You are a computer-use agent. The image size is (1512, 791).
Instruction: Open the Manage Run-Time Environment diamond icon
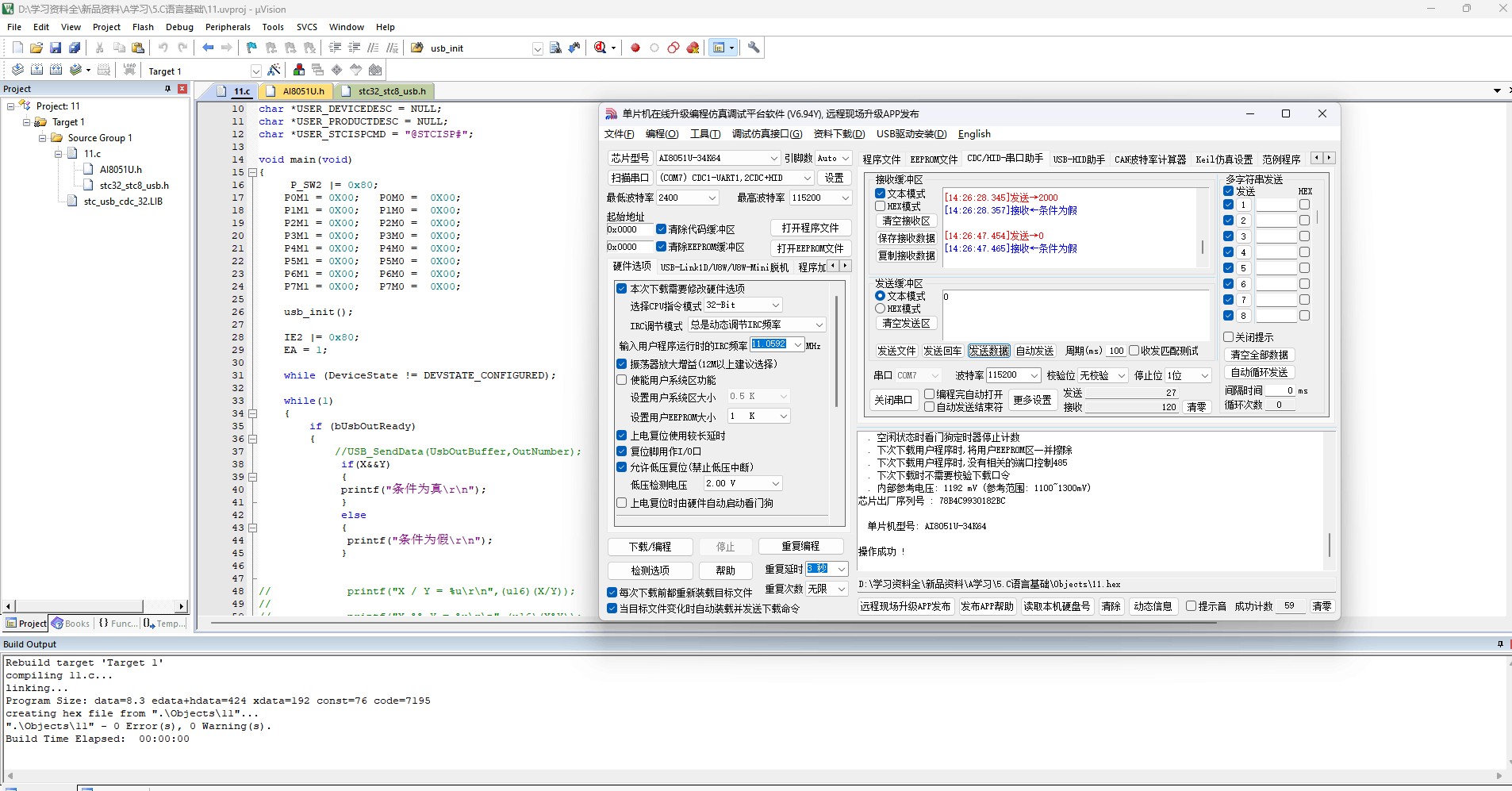click(x=337, y=70)
